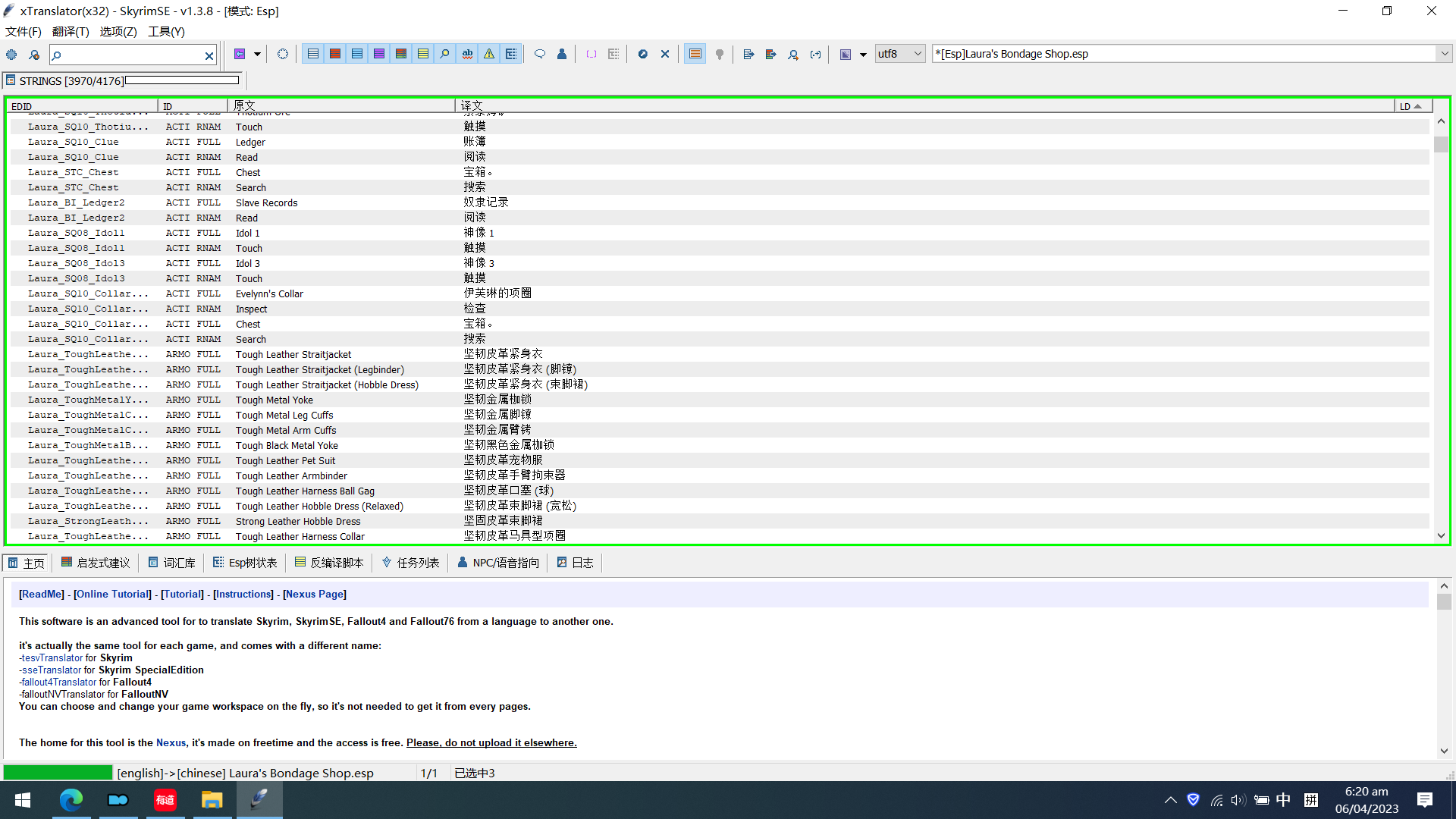Open dropdown arrow next to picture-frame icon

click(863, 54)
